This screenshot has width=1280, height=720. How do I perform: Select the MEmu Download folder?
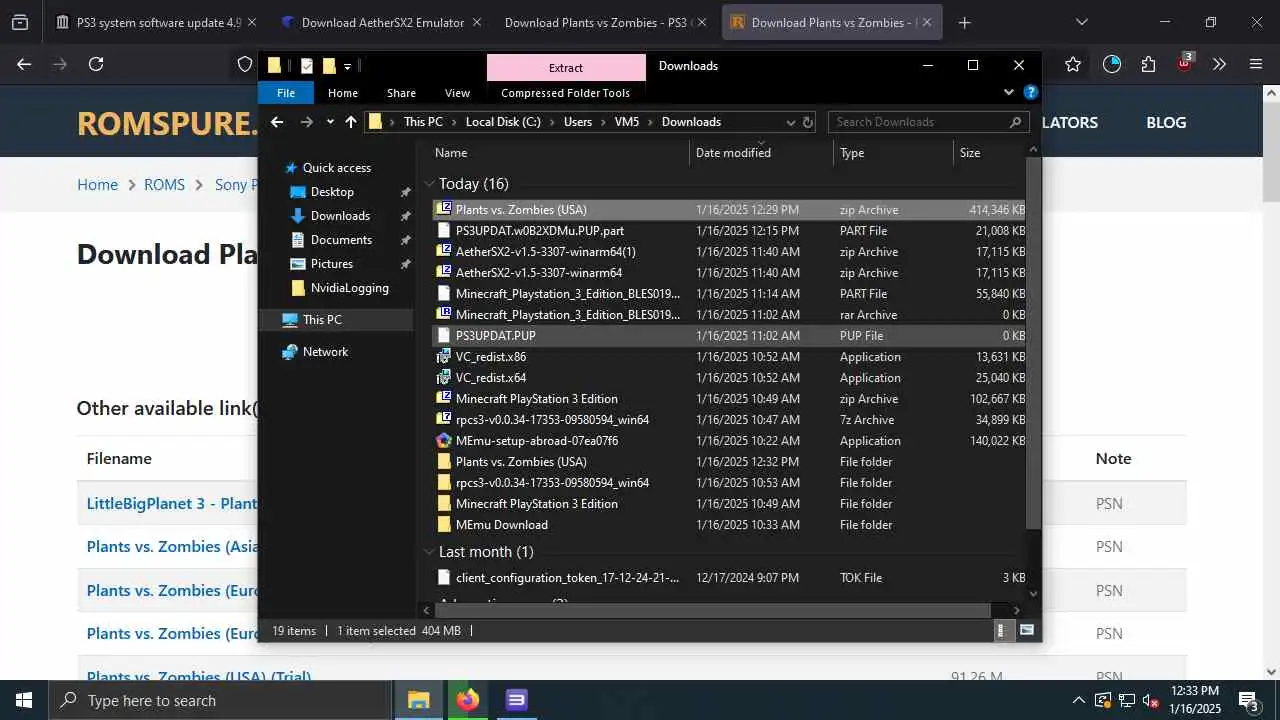pyautogui.click(x=730, y=525)
